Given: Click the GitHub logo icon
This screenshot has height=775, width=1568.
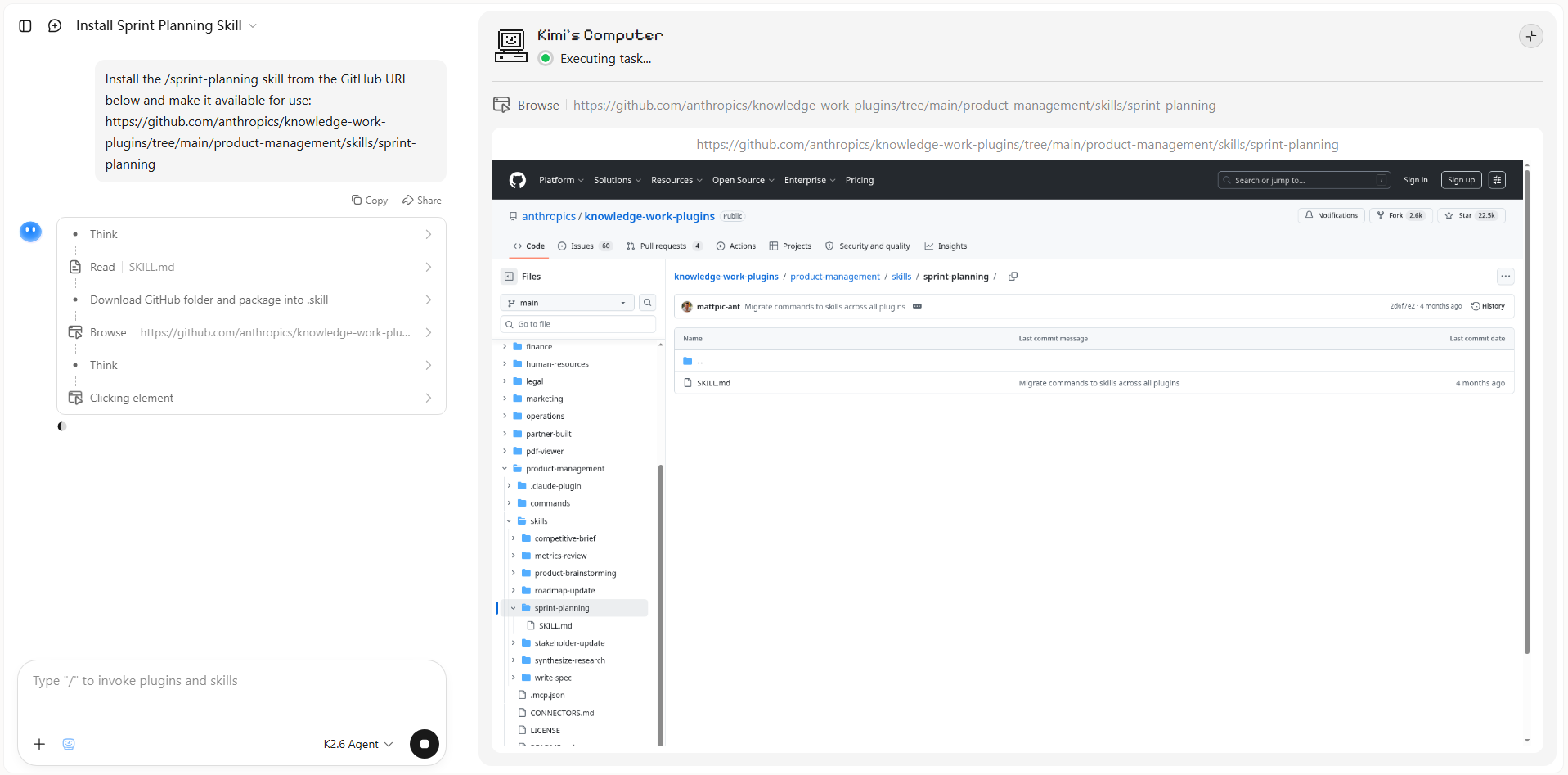Looking at the screenshot, I should coord(517,180).
